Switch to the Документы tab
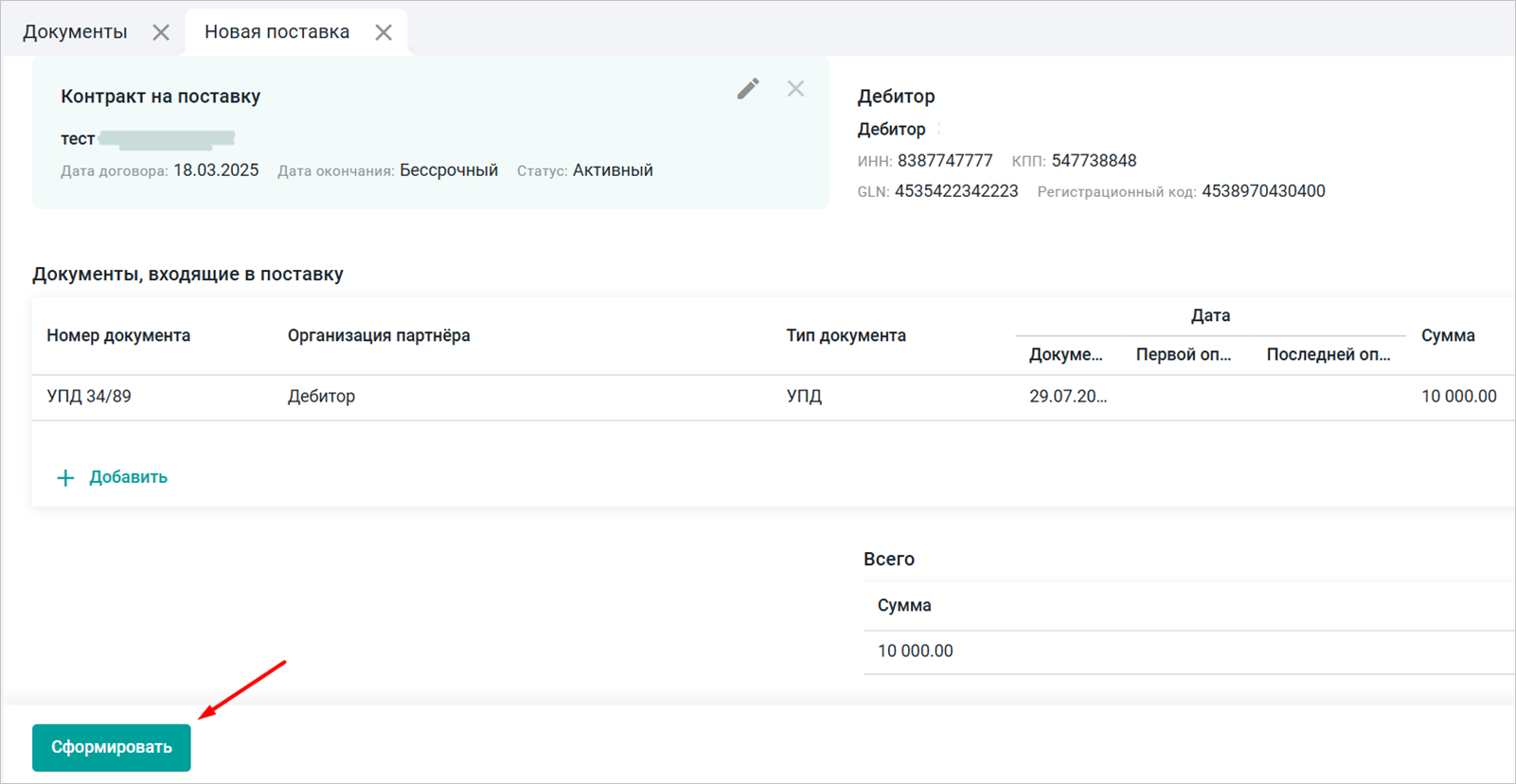The image size is (1516, 784). 75,32
